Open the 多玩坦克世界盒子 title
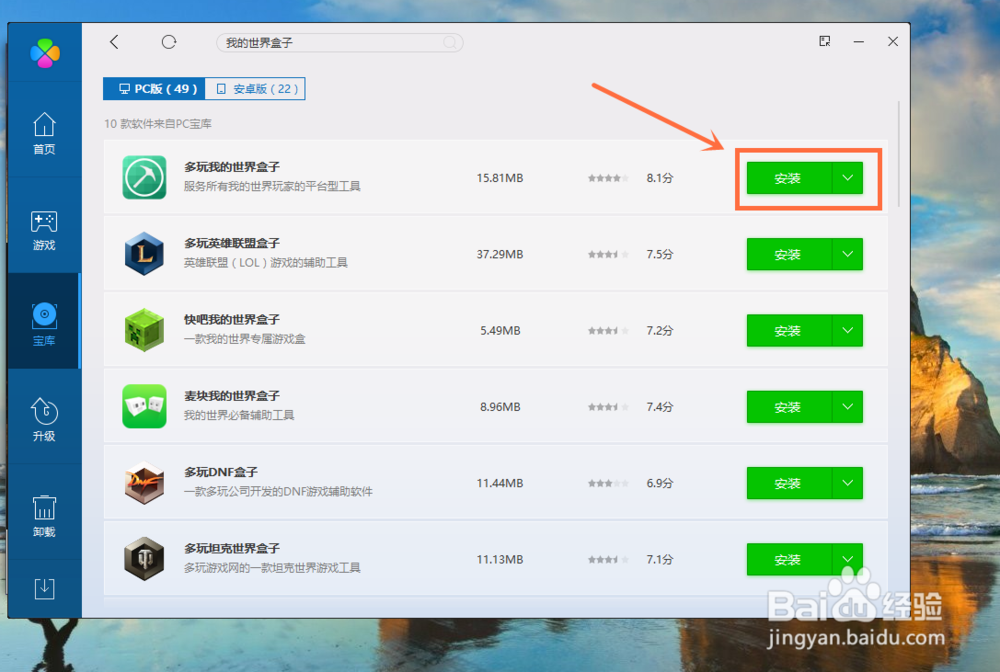 (232, 548)
